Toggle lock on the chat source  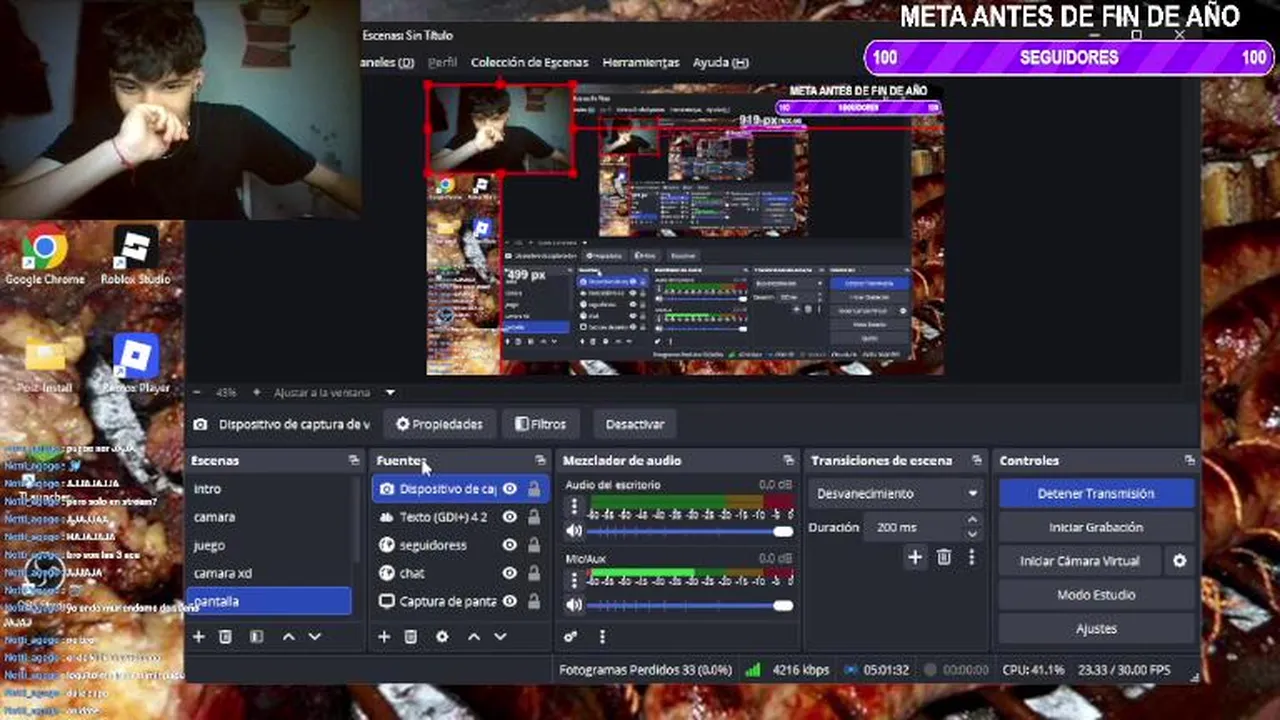coord(534,573)
